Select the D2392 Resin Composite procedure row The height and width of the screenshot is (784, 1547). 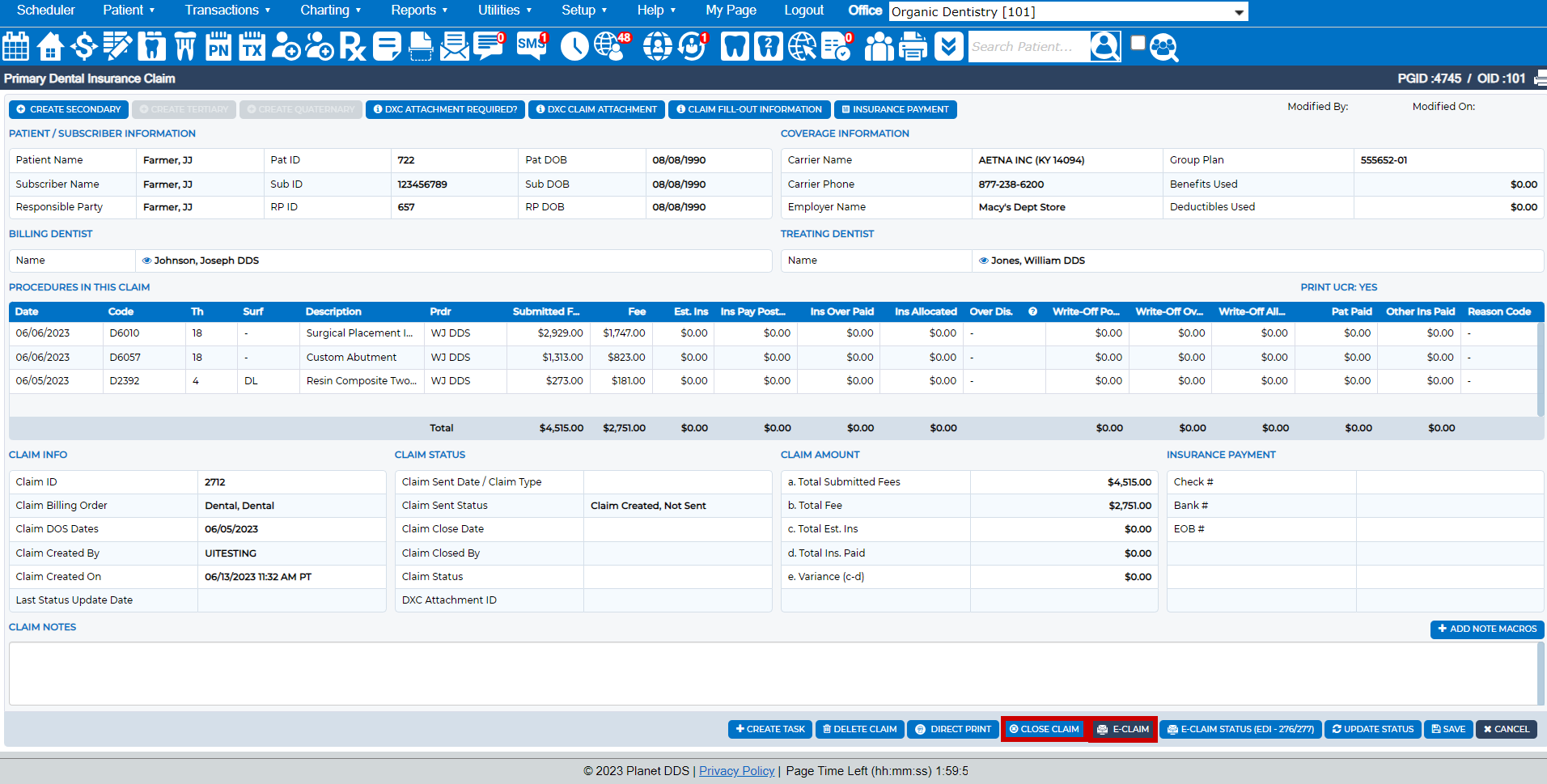click(773, 381)
